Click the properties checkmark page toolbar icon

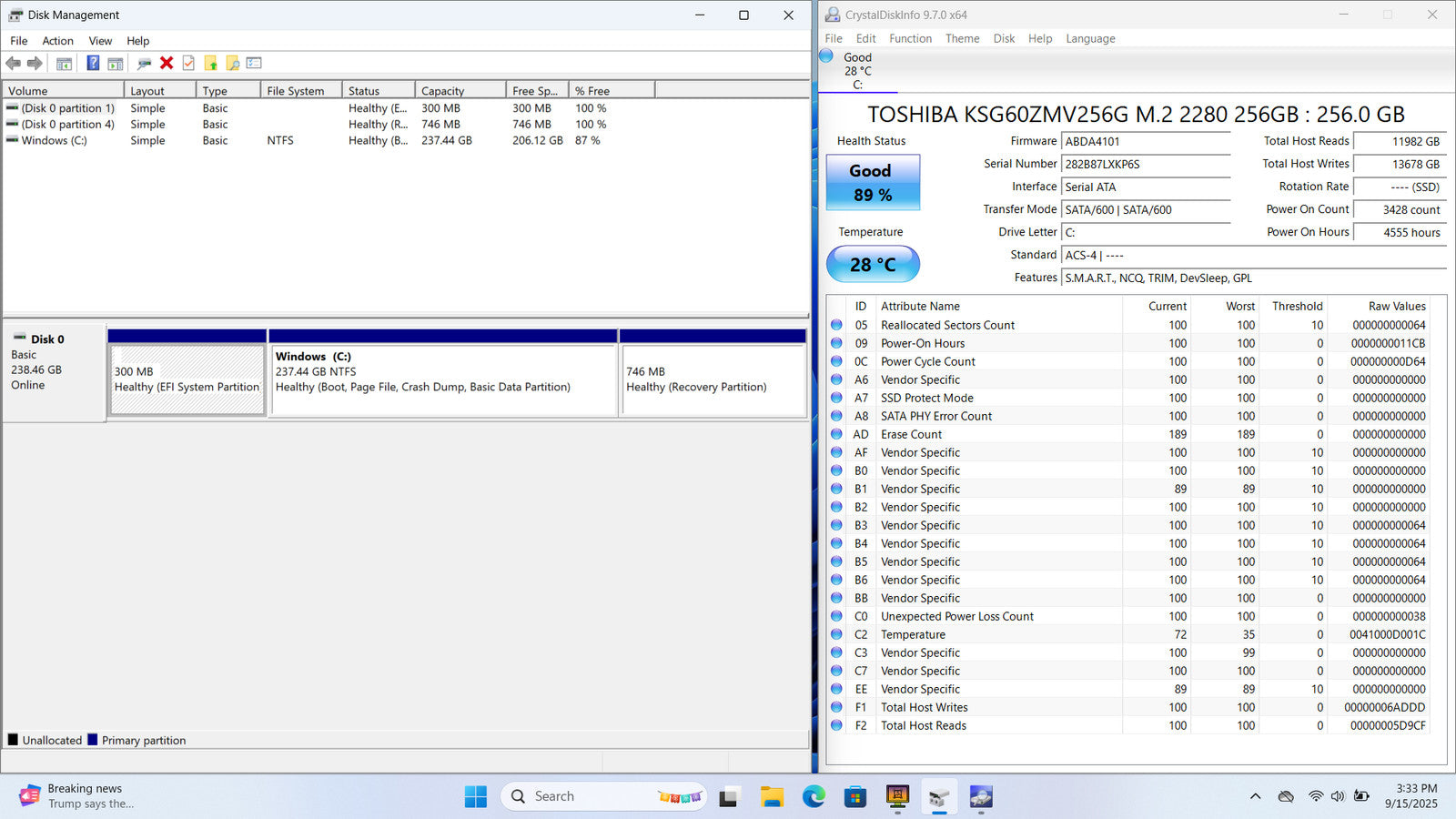[x=188, y=63]
